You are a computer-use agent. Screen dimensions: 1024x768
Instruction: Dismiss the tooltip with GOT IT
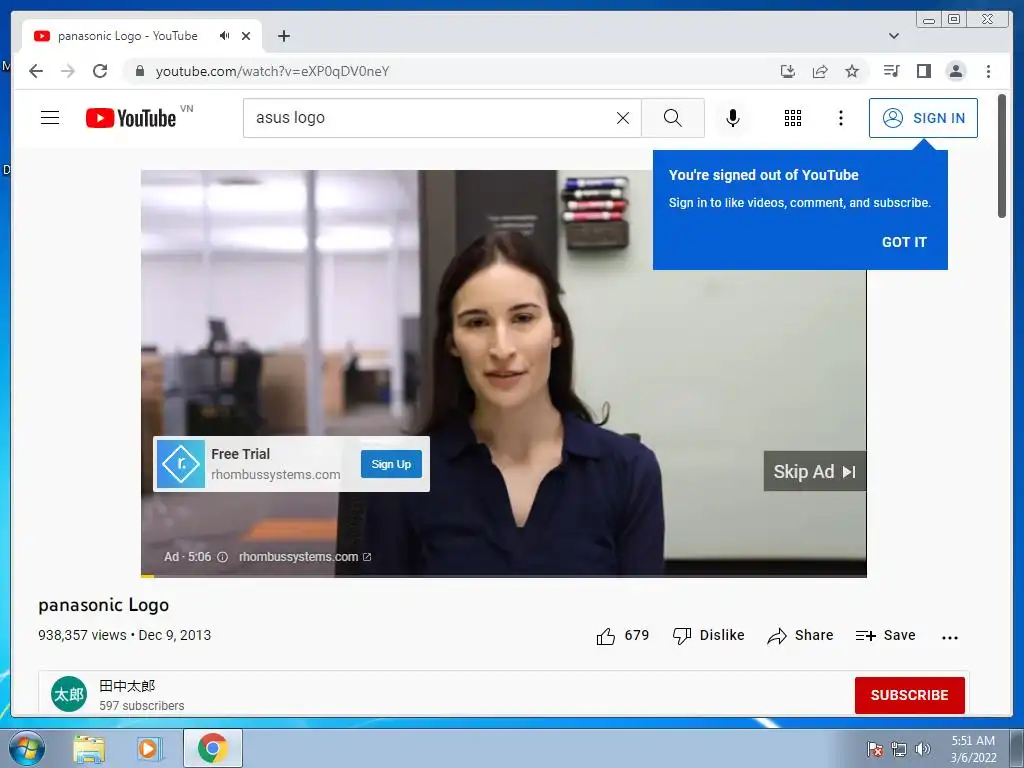[x=904, y=242]
